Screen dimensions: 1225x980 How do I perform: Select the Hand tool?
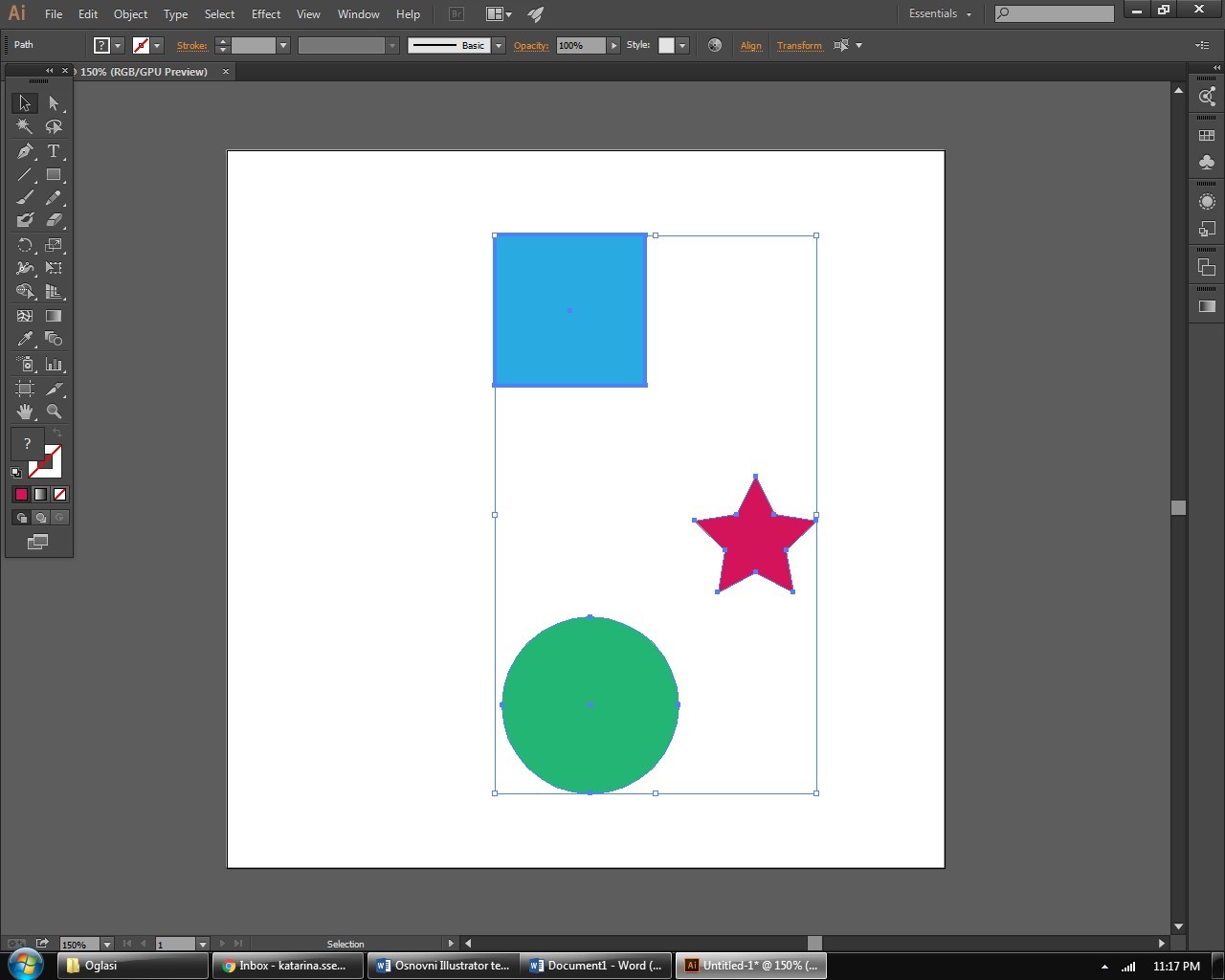click(25, 412)
